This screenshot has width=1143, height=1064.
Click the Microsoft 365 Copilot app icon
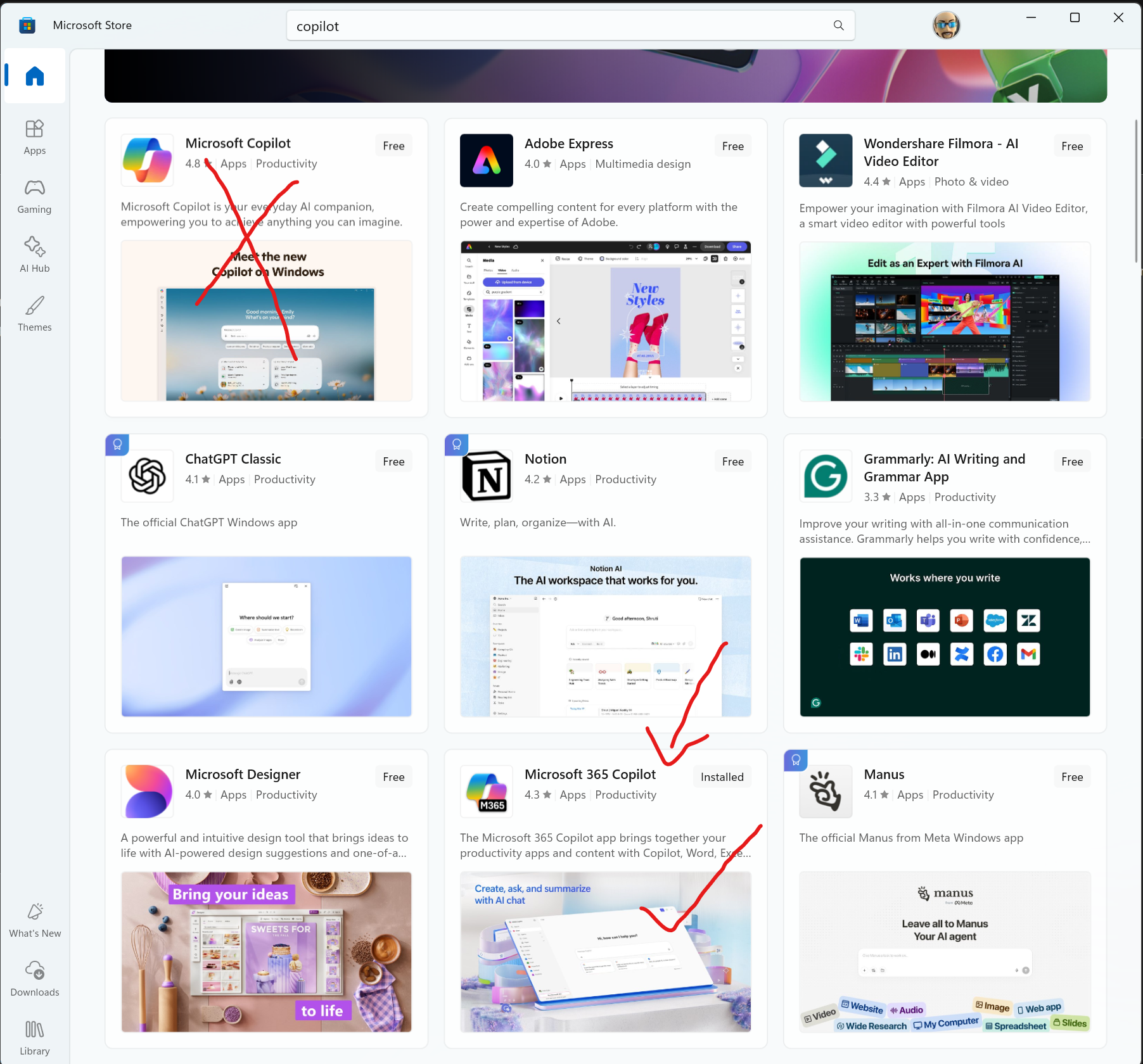click(487, 791)
